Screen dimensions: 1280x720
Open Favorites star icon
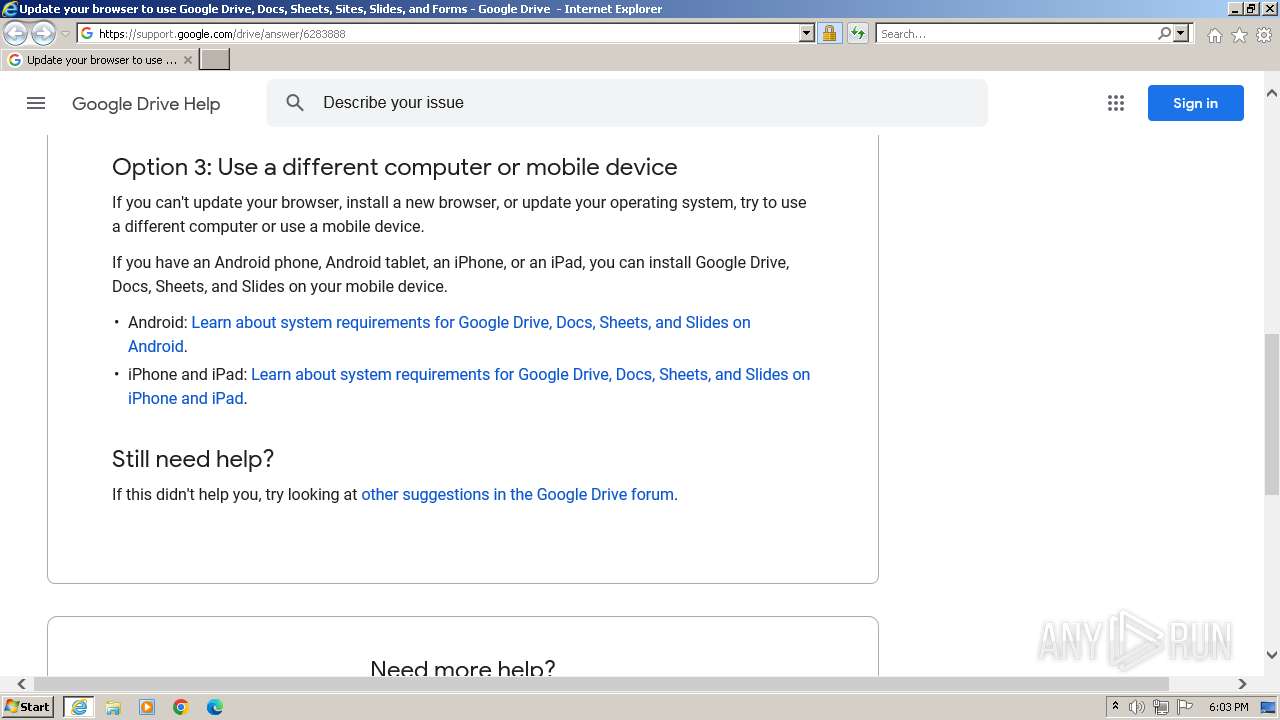click(x=1239, y=35)
